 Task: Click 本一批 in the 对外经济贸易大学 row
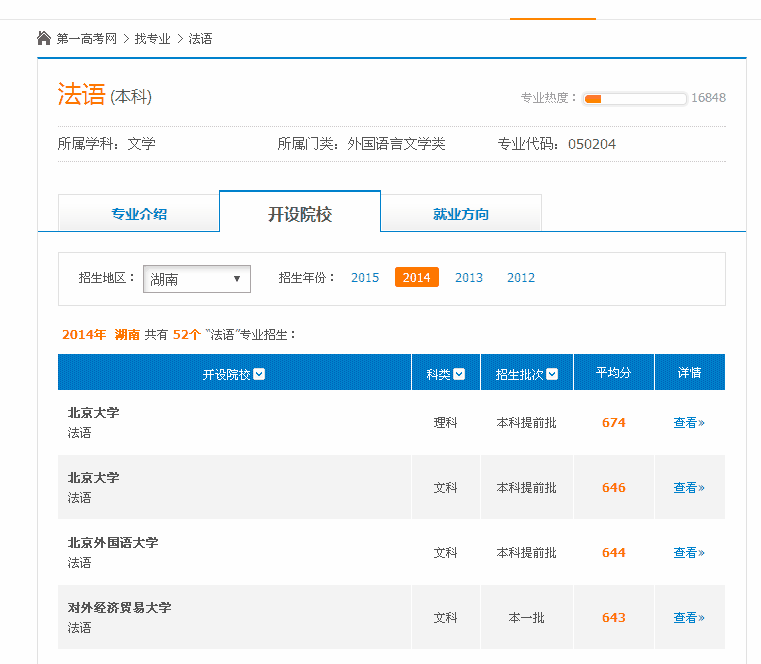coord(526,618)
